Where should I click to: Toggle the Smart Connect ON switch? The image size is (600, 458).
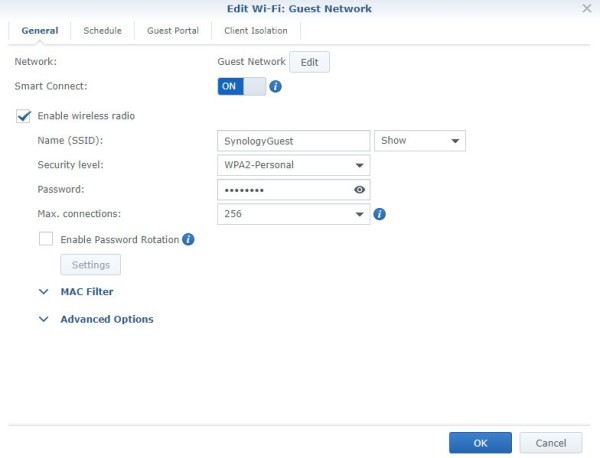tap(241, 86)
